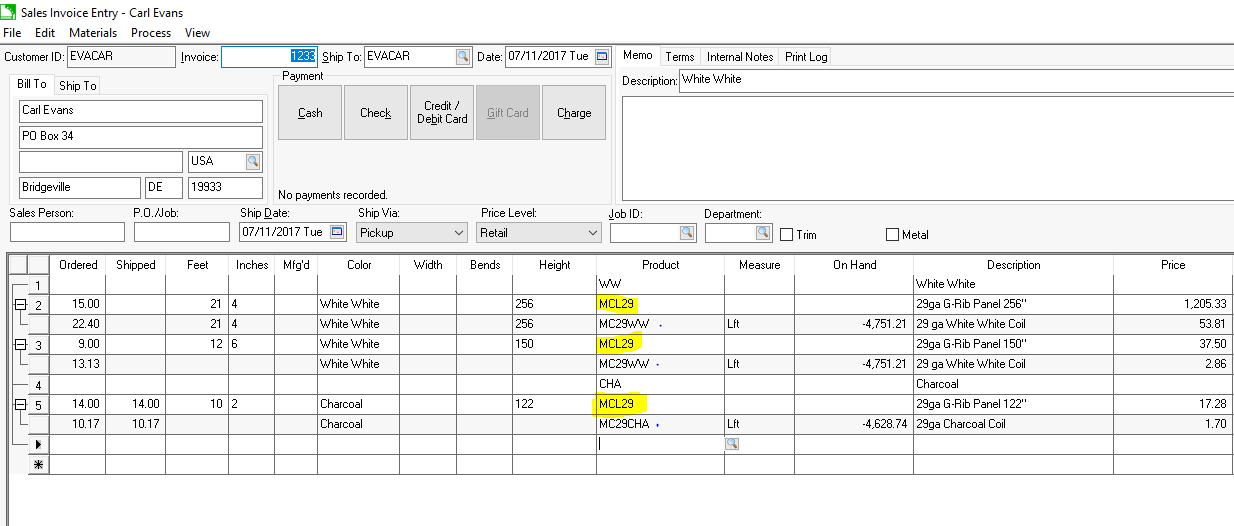Switch to the Internal Notes tab
Viewport: 1234px width, 526px height.
pos(739,57)
